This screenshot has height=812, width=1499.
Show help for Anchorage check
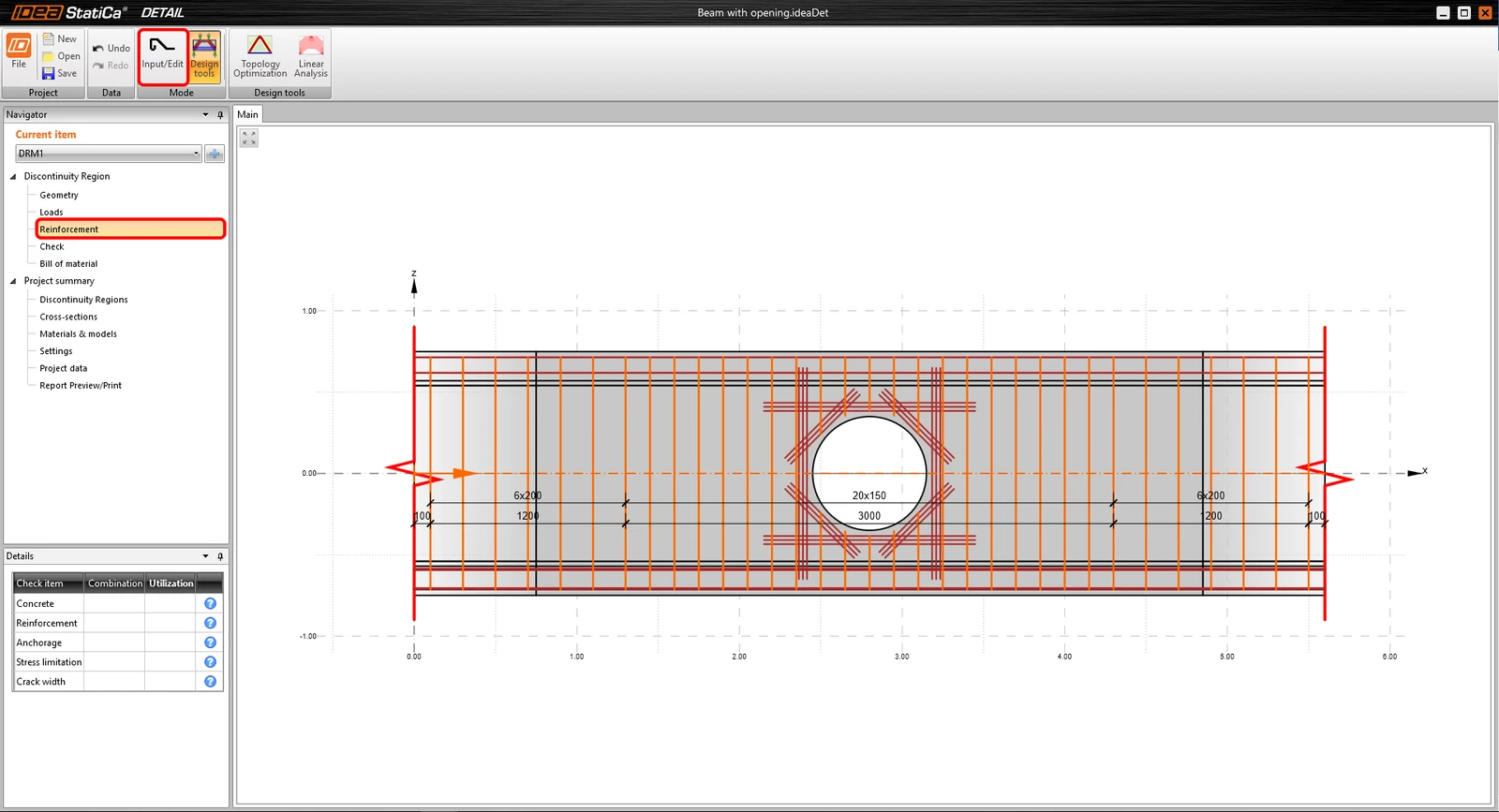click(x=210, y=642)
